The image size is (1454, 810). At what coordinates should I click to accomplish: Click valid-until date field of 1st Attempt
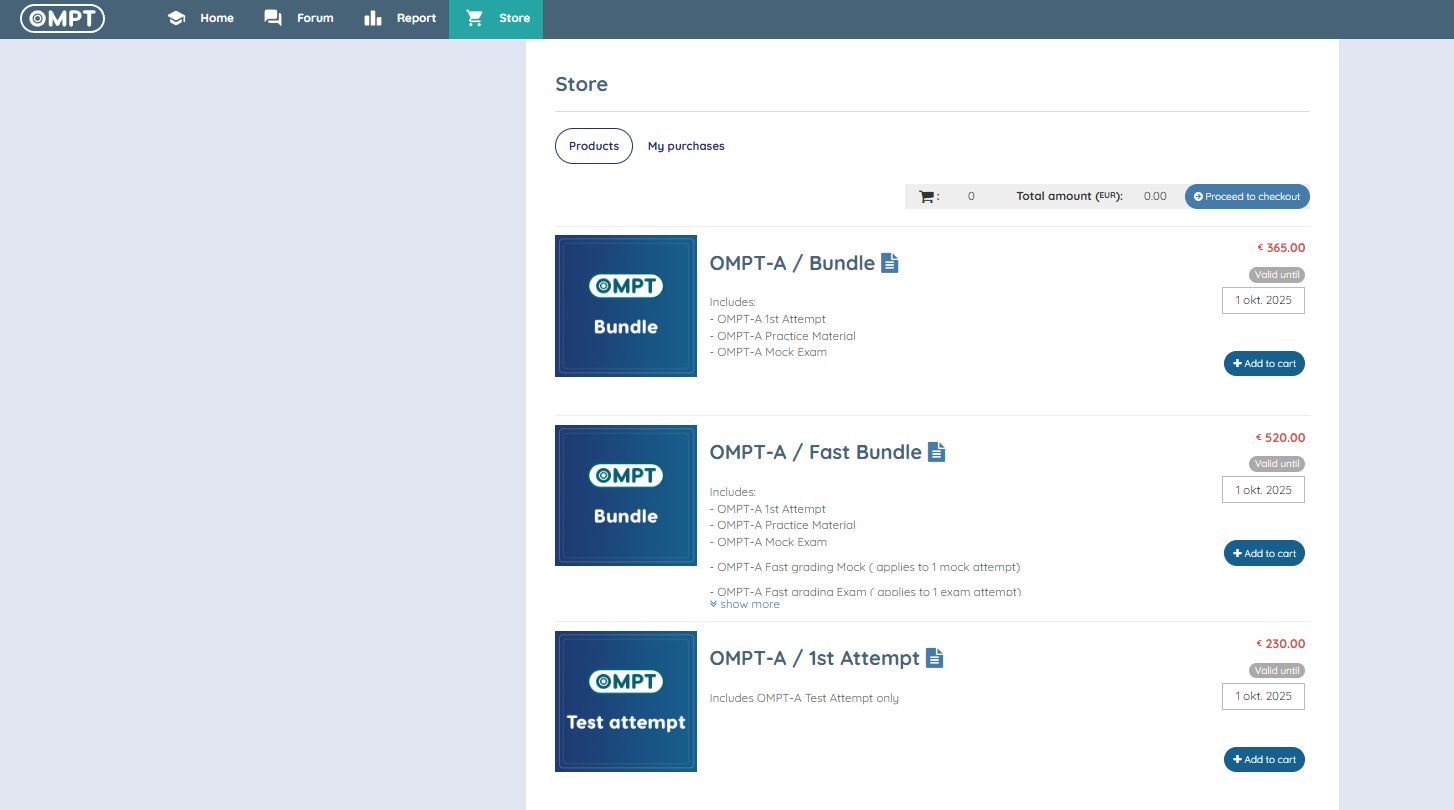[x=1263, y=696]
